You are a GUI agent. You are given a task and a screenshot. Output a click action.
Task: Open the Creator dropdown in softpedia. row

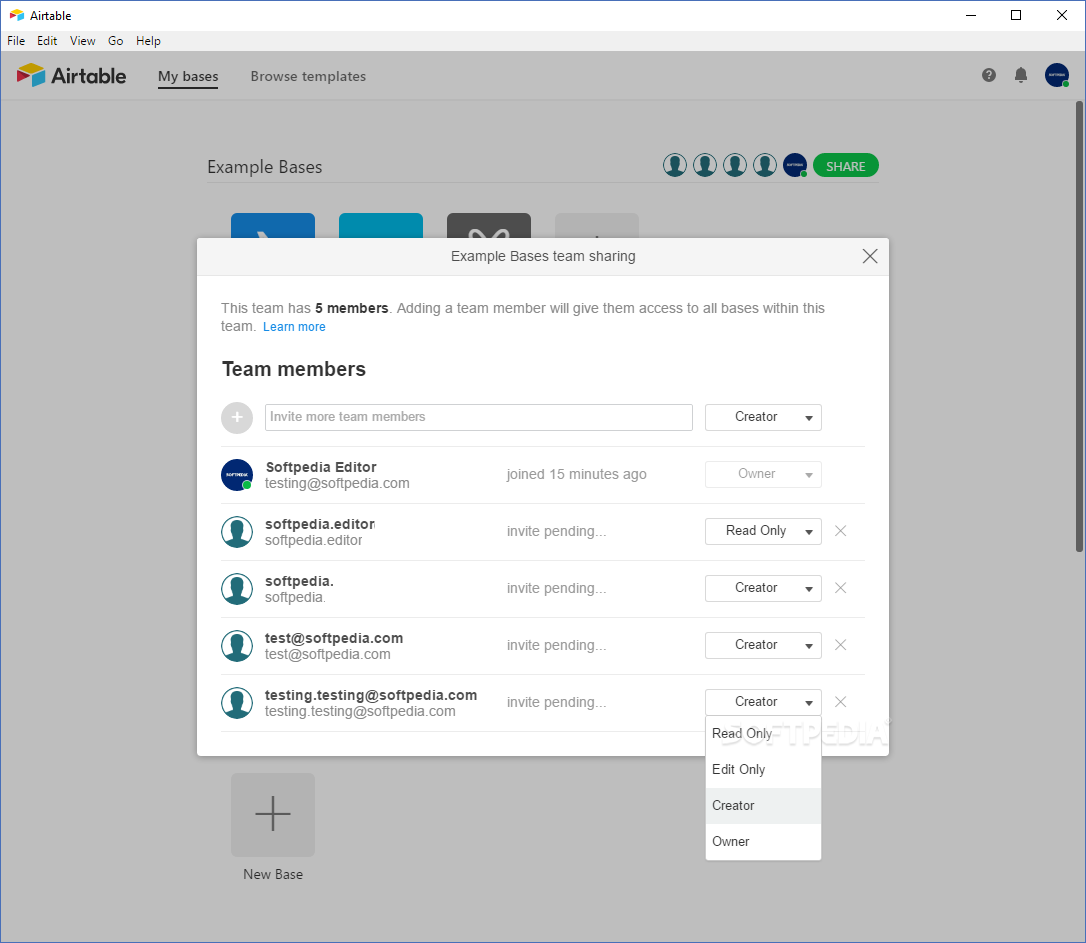pyautogui.click(x=763, y=588)
